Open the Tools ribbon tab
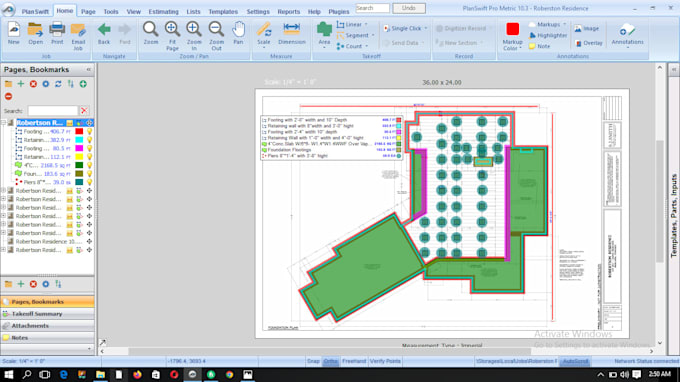This screenshot has height=382, width=680. pyautogui.click(x=111, y=12)
